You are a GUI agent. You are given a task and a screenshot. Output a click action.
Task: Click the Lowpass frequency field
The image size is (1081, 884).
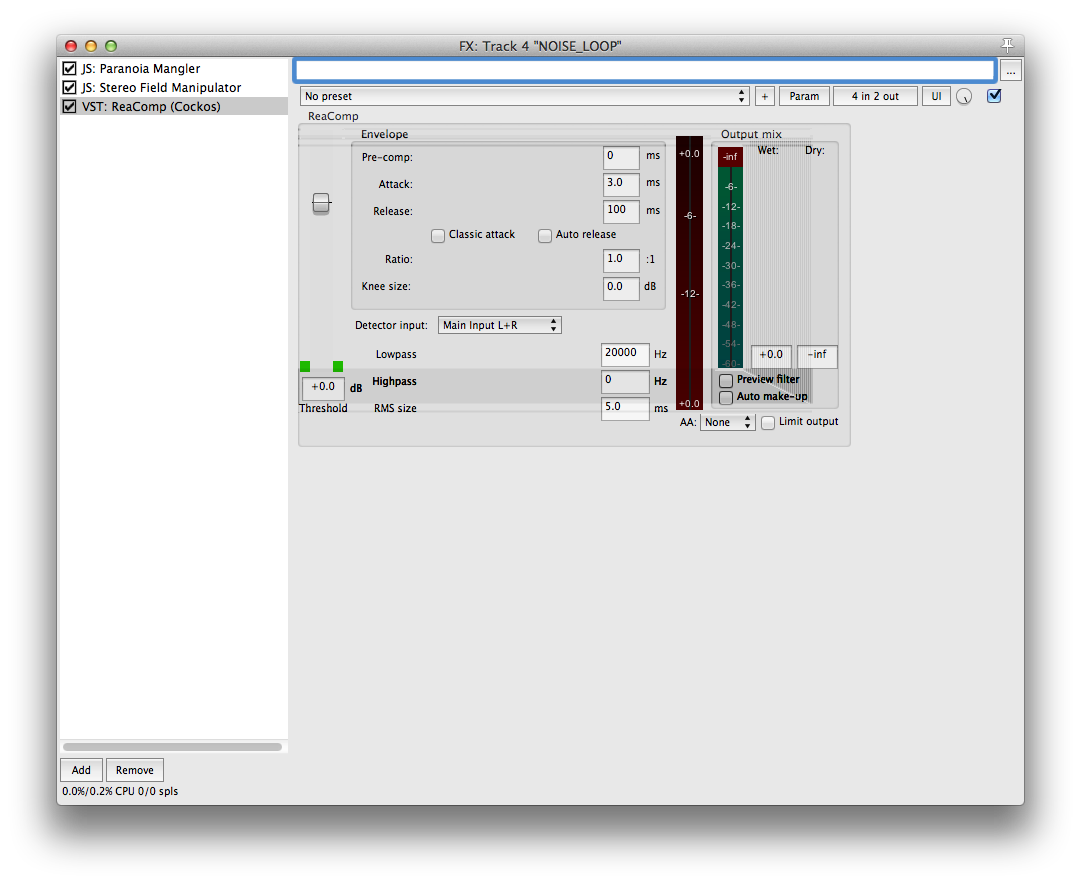[x=625, y=354]
